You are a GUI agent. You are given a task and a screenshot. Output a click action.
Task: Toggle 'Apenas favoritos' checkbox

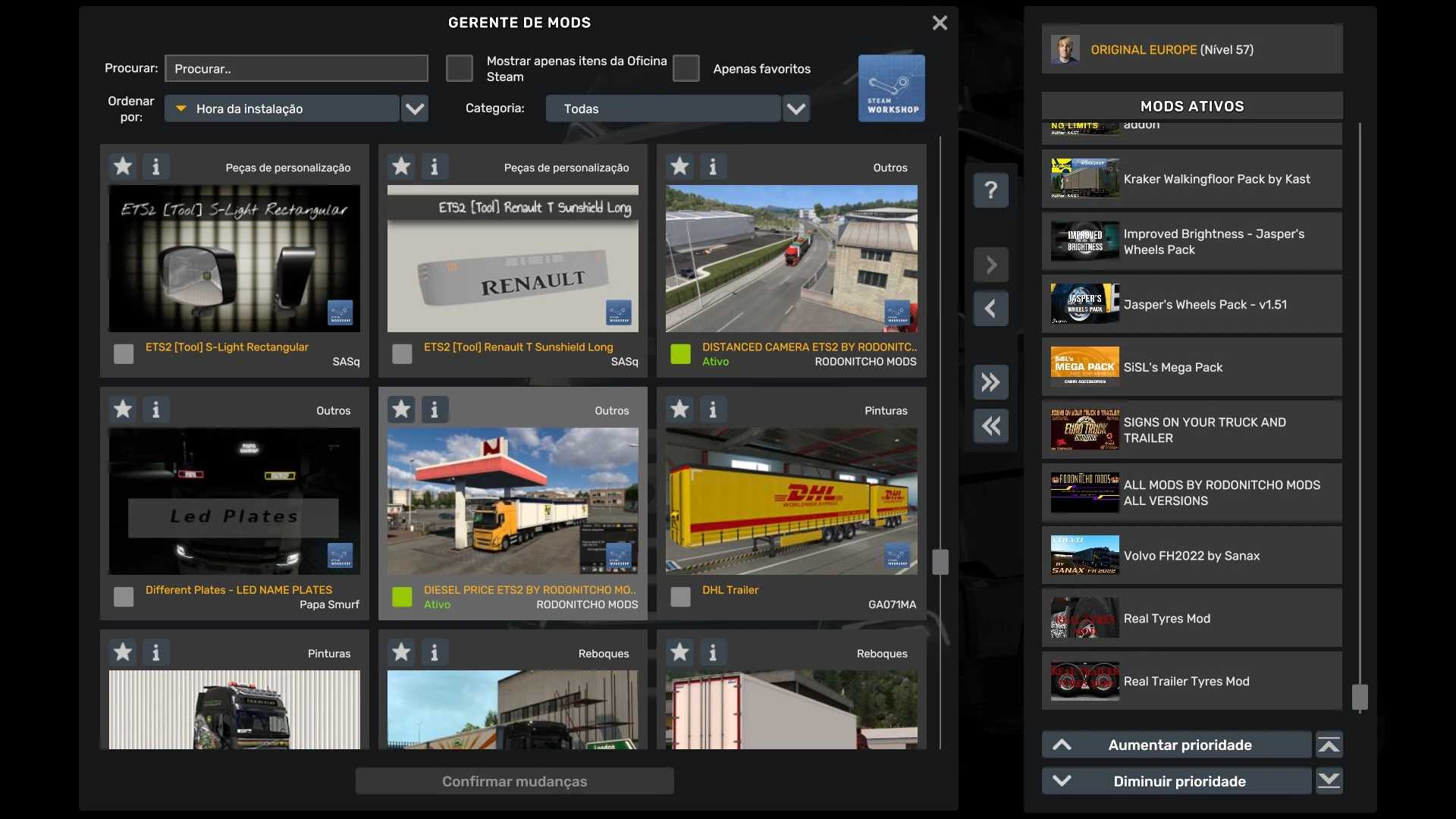pos(686,68)
